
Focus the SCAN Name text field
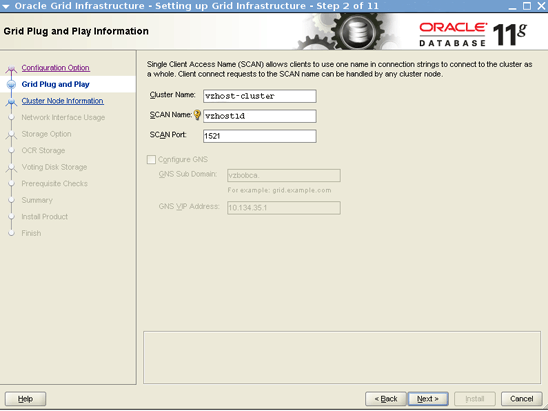260,116
